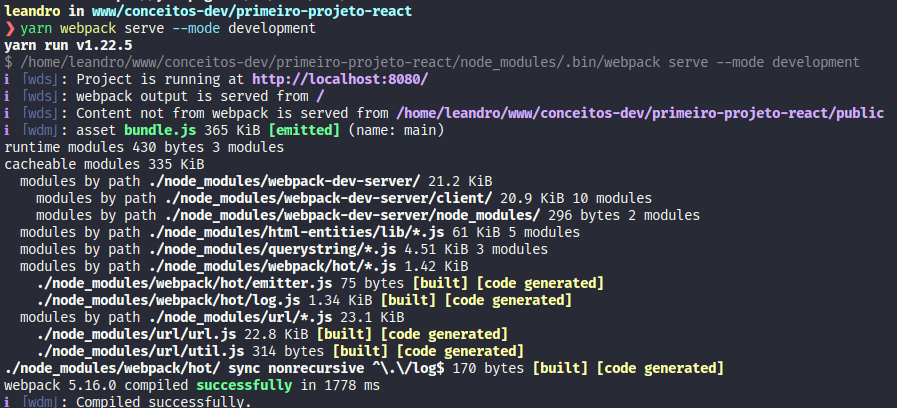Open the http://localhost:8080/ link
The width and height of the screenshot is (897, 408).
point(340,79)
